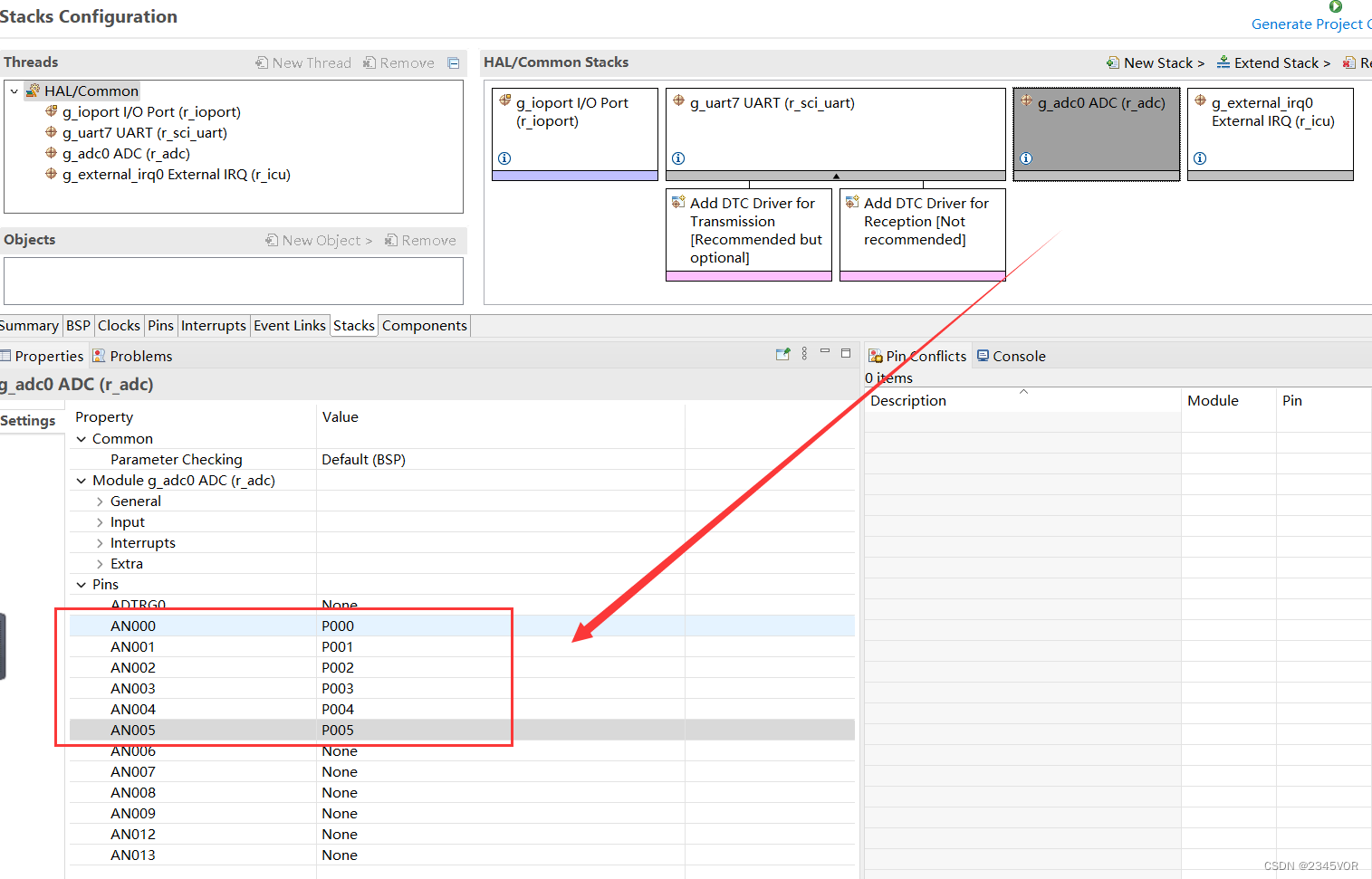The width and height of the screenshot is (1372, 879).
Task: Click the Extend Stack icon
Action: (x=1223, y=62)
